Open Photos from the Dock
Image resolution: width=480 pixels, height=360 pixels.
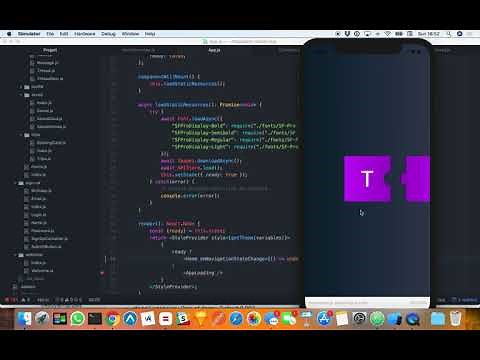254,319
